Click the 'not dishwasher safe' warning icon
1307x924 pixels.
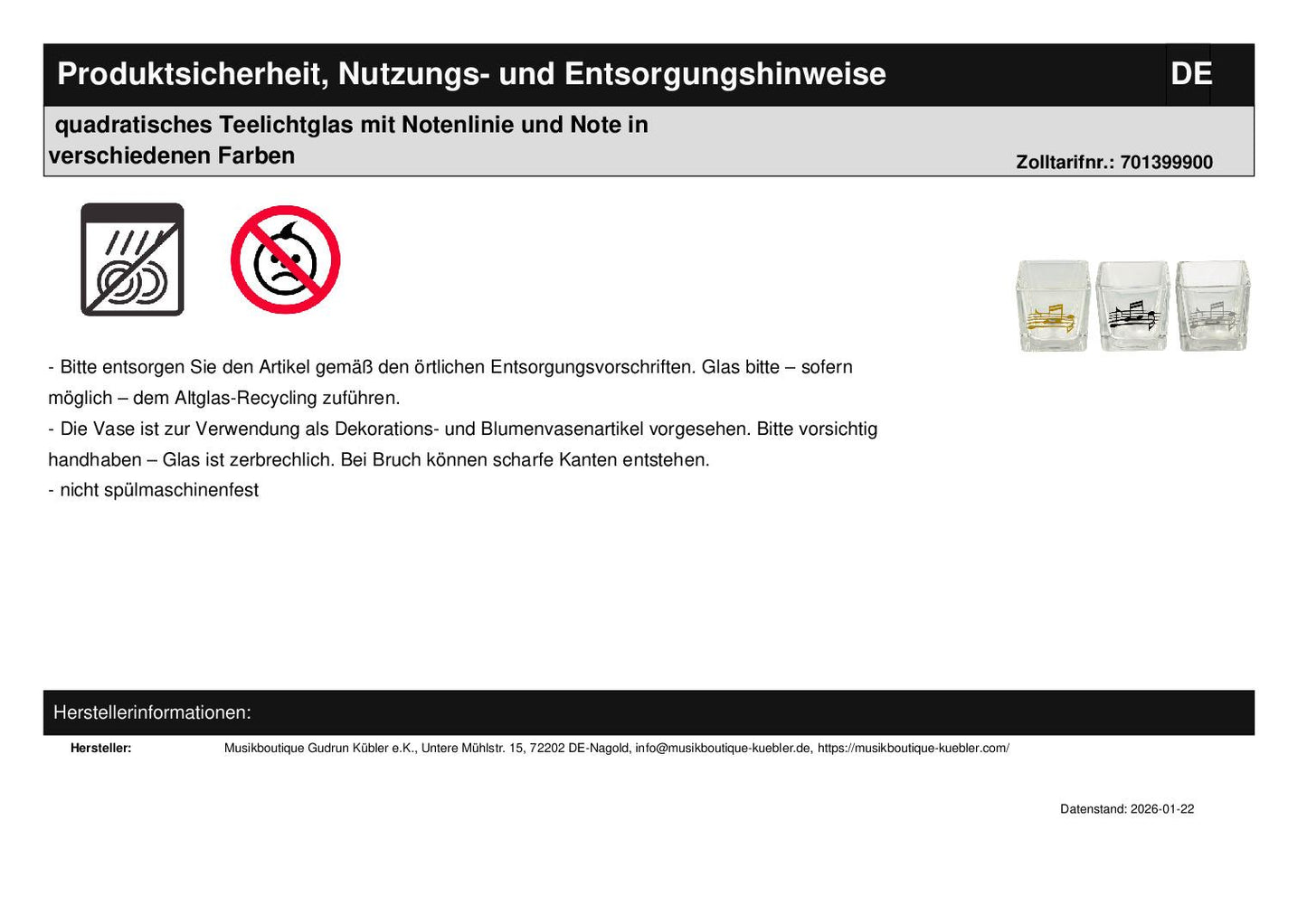coord(133,259)
